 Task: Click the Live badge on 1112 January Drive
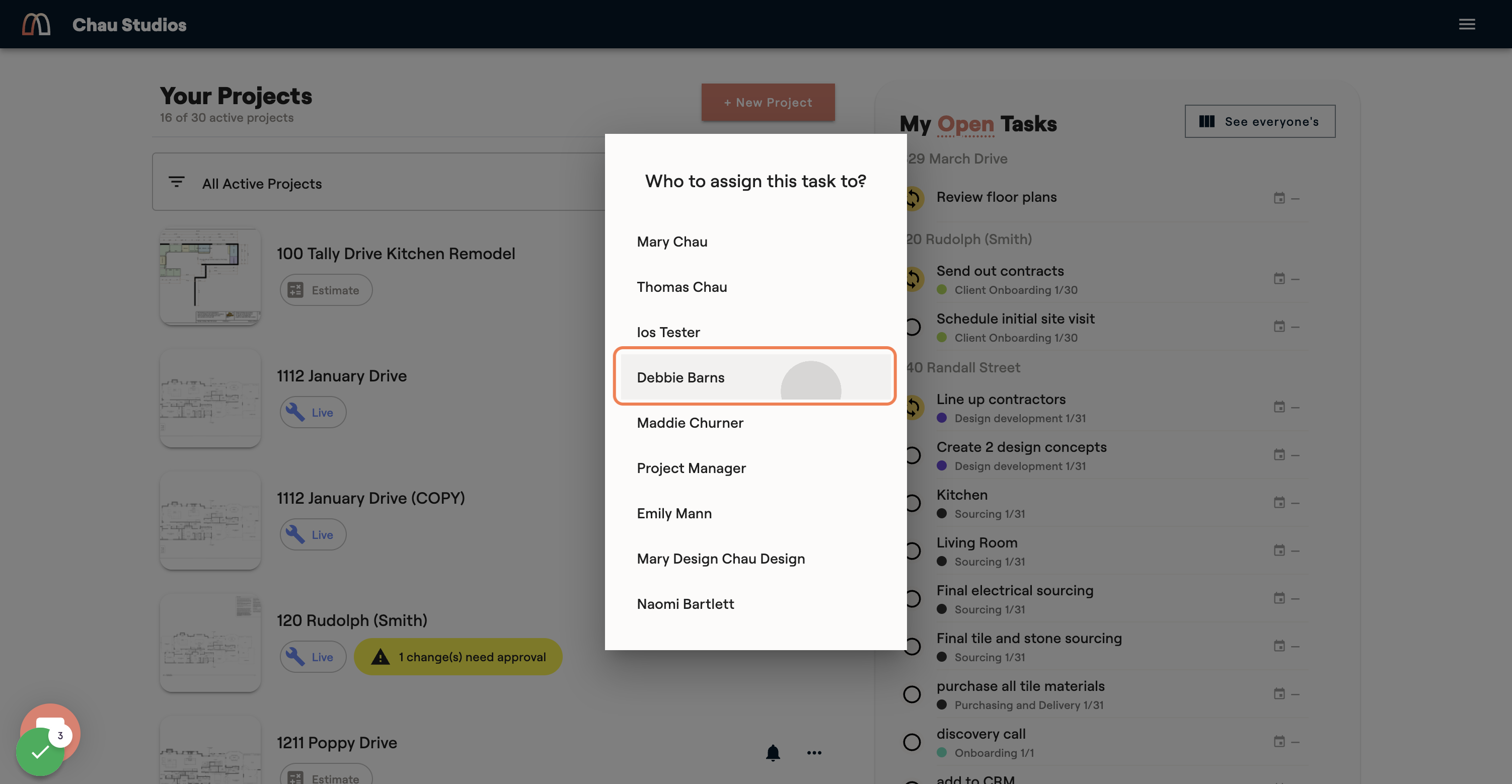point(313,412)
